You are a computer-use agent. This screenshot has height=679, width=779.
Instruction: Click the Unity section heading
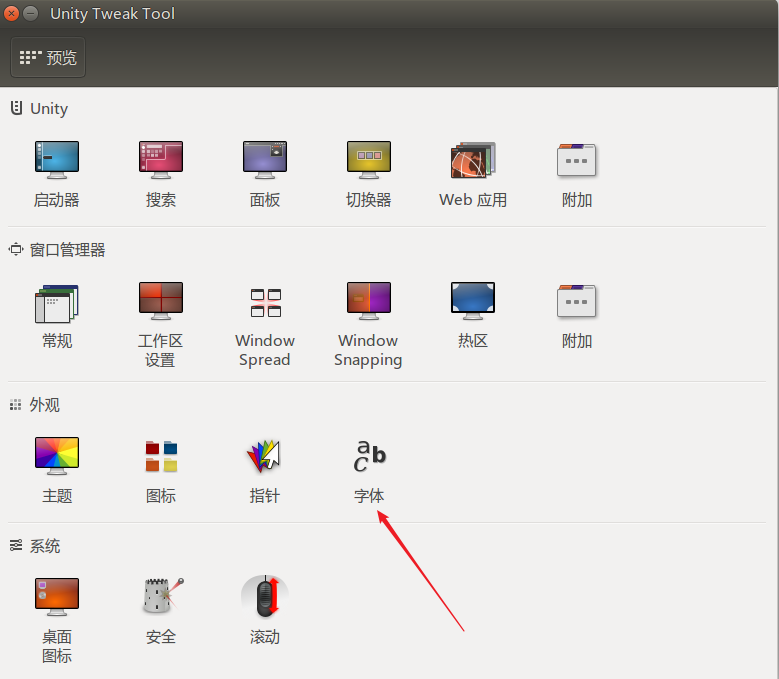[39, 108]
